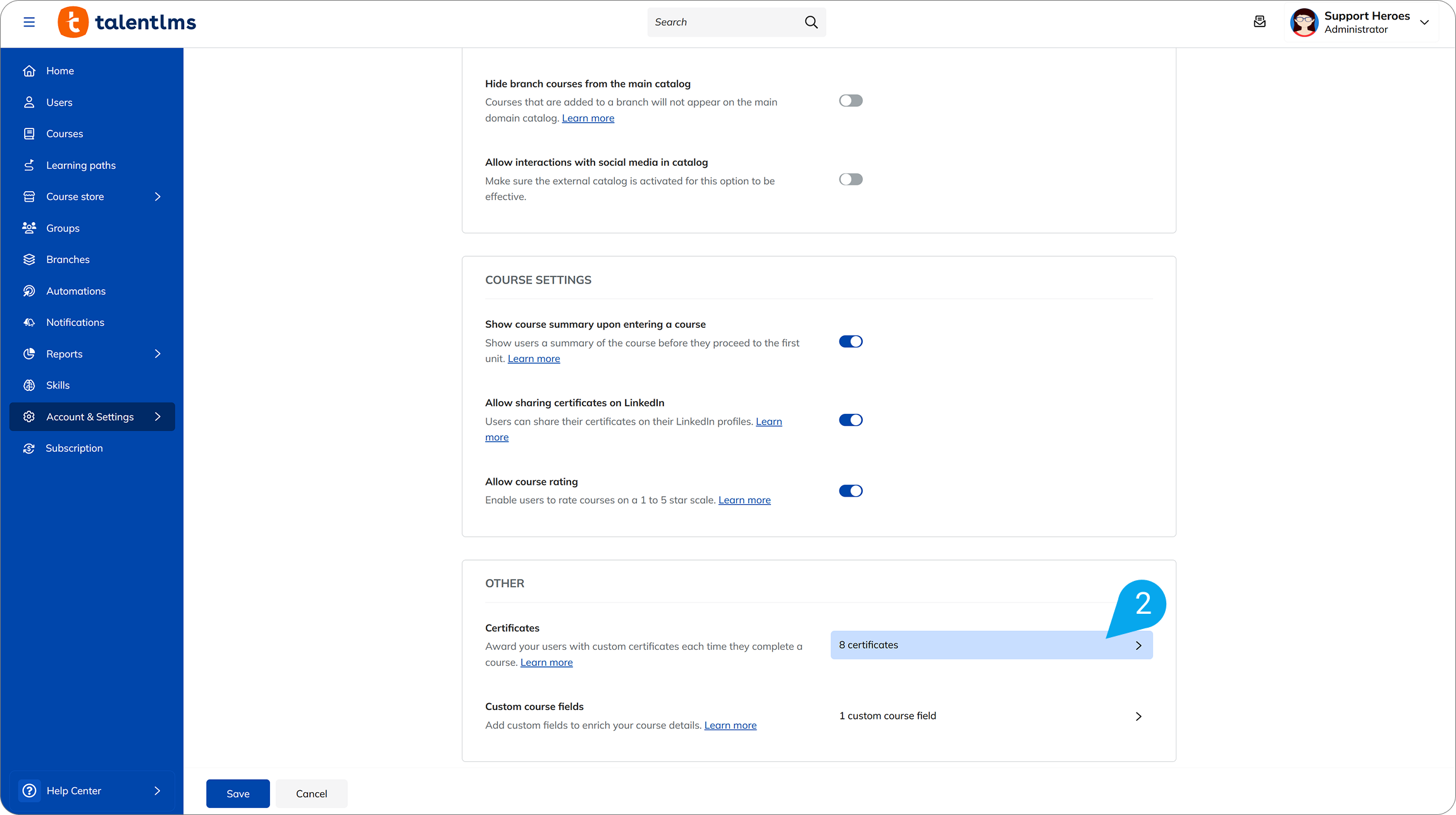
Task: Disable Allow course rating switch
Action: [x=850, y=491]
